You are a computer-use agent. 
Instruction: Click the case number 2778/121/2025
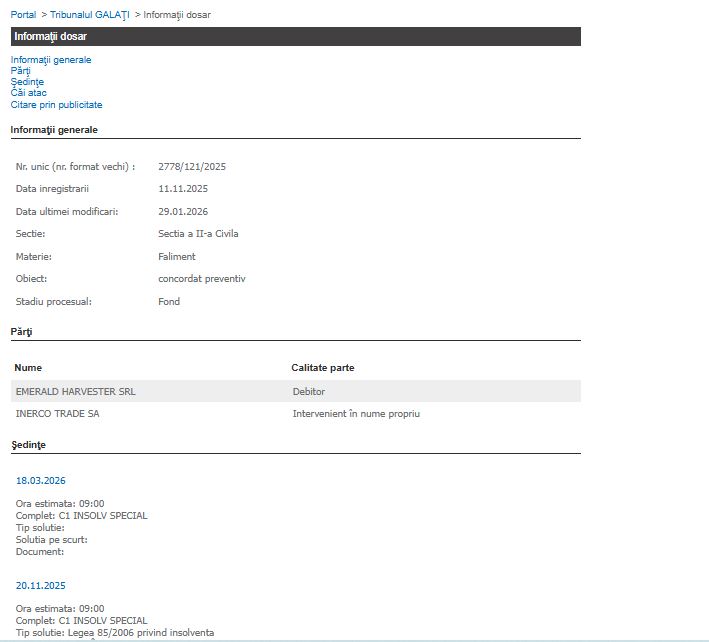tap(192, 167)
